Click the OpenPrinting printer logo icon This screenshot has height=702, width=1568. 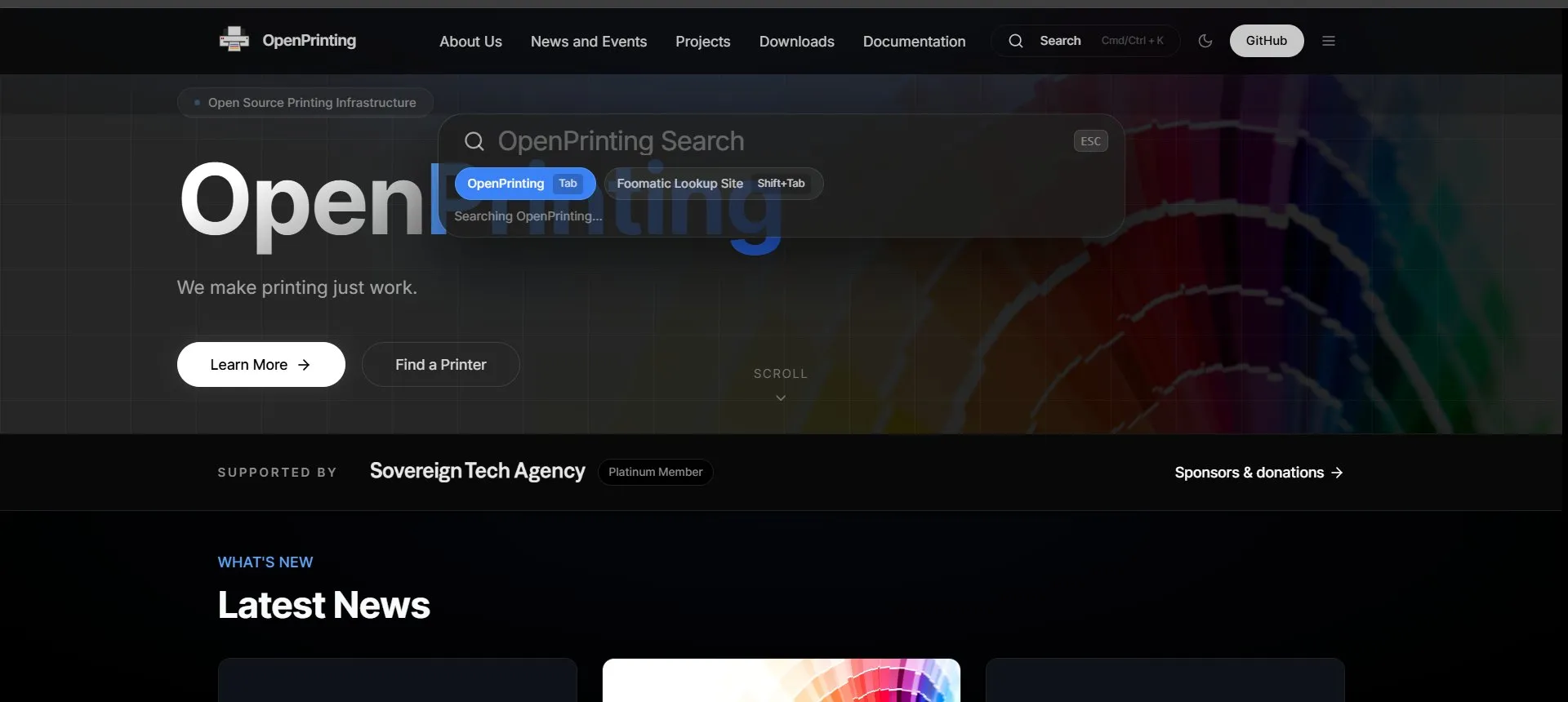(234, 39)
